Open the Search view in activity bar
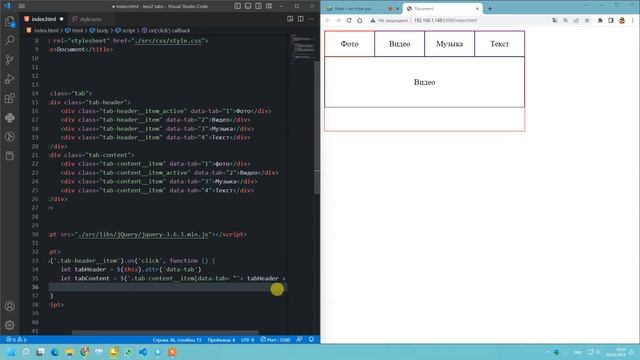Viewport: 640px width, 360px height. [9, 40]
